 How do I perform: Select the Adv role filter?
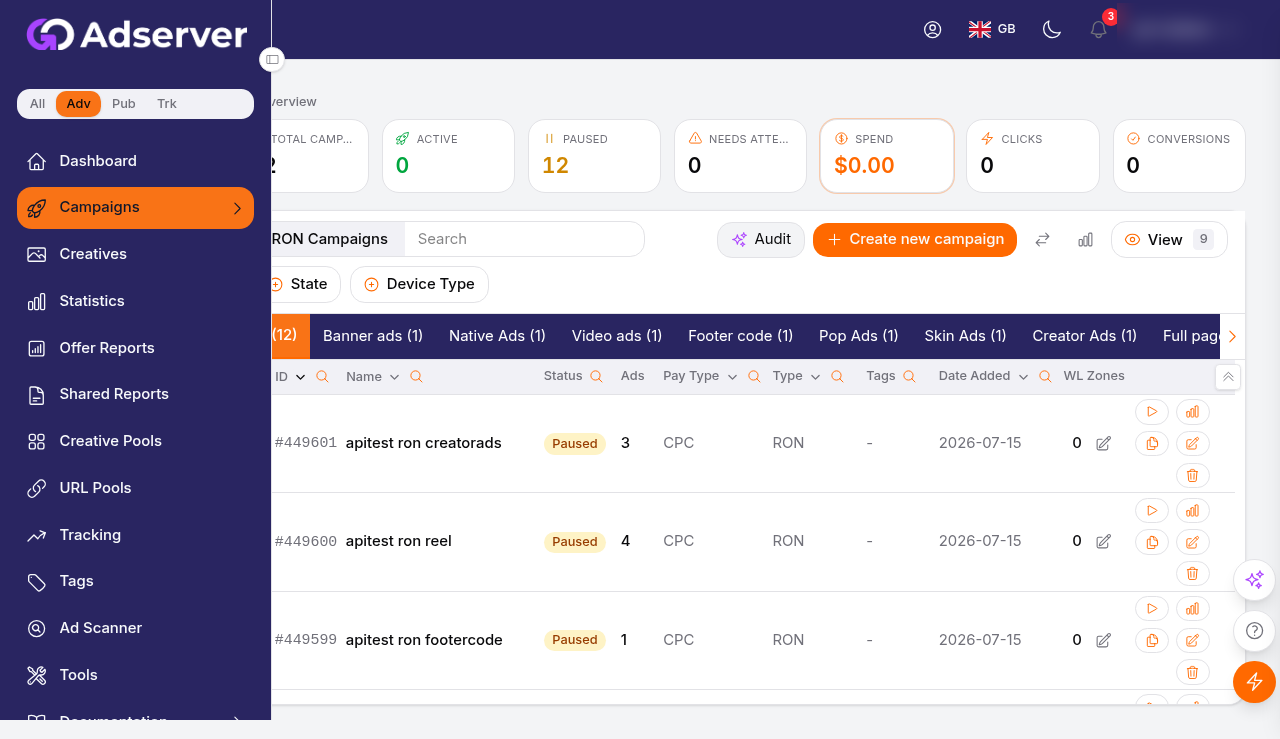coord(78,104)
